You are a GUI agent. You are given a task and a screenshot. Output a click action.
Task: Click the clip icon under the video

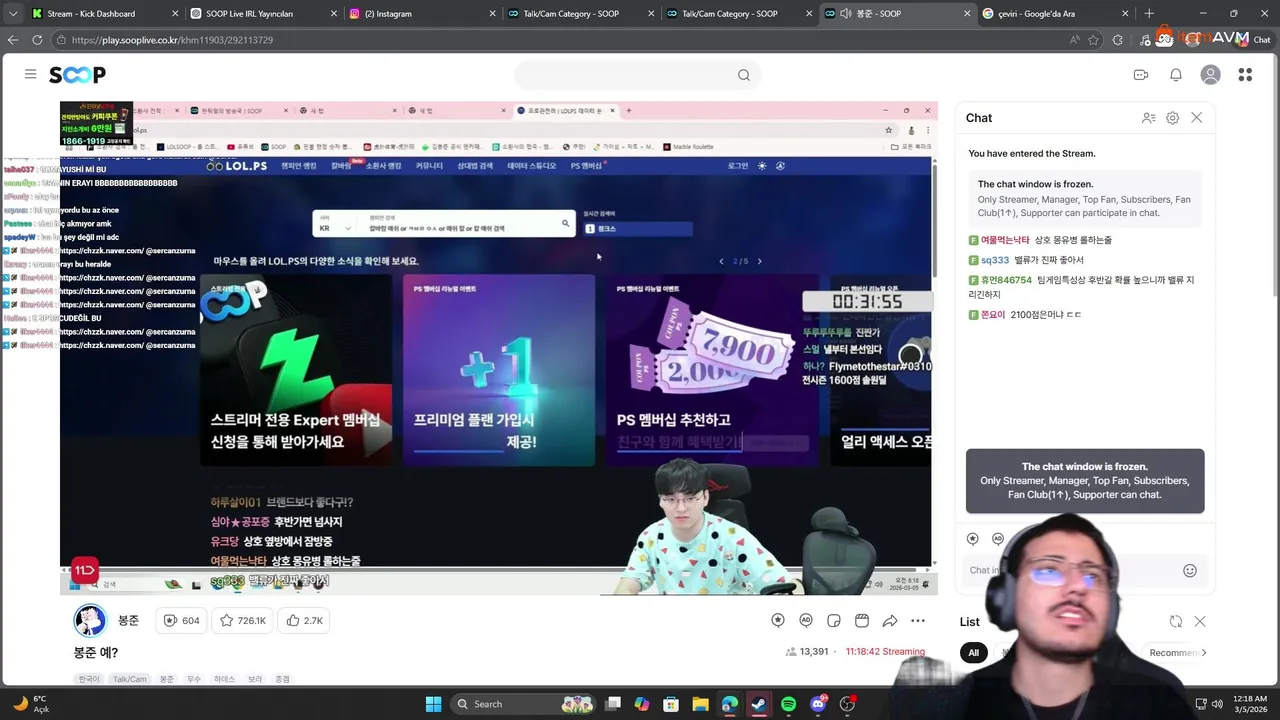862,621
